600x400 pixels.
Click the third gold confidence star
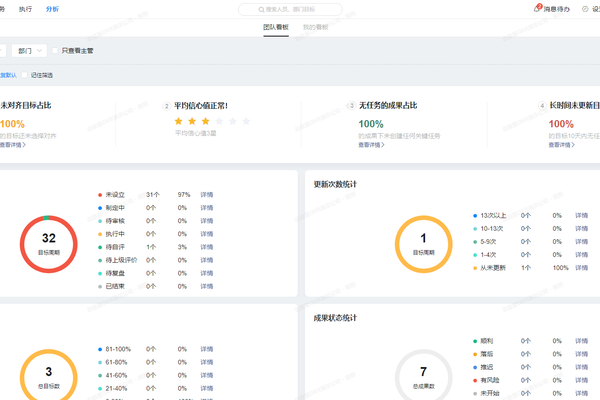click(205, 121)
